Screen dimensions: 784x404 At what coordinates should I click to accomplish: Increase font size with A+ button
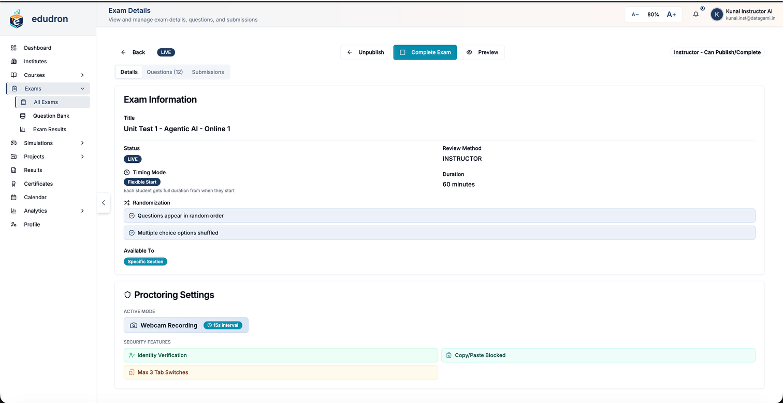[x=672, y=14]
